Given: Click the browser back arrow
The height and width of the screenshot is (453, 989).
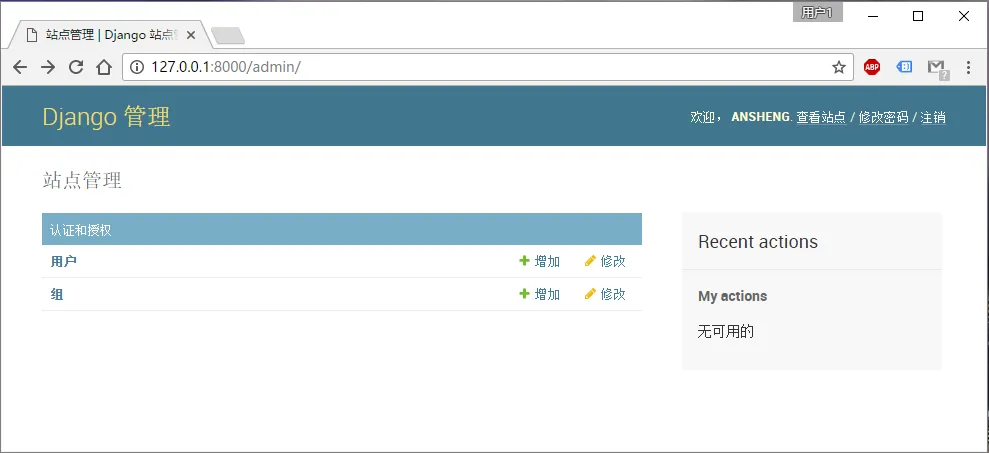Looking at the screenshot, I should point(20,67).
